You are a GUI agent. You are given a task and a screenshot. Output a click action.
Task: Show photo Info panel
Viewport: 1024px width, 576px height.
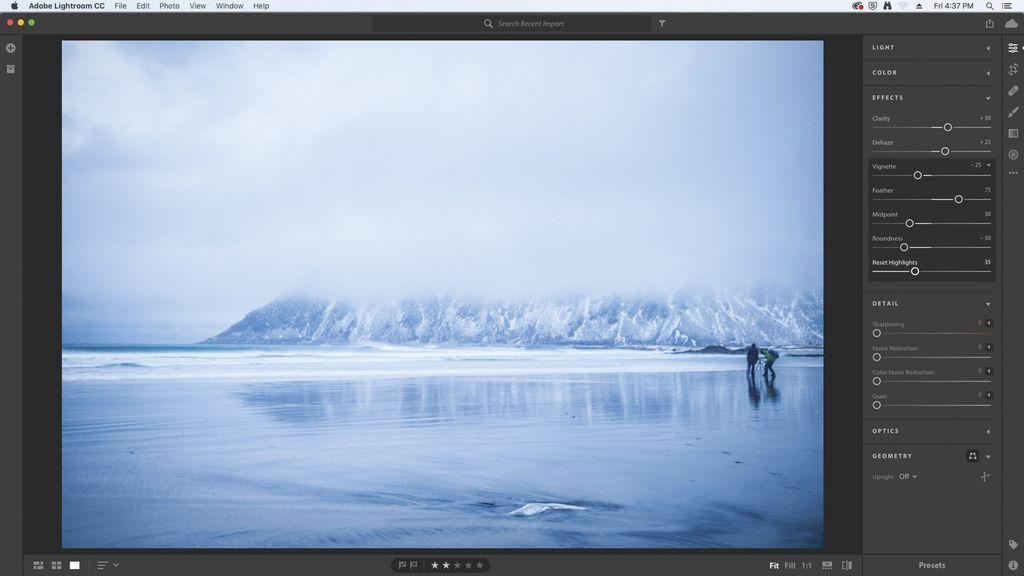1011,563
